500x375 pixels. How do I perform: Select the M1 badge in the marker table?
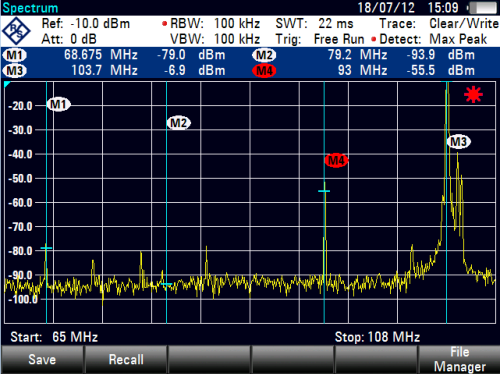tap(15, 55)
